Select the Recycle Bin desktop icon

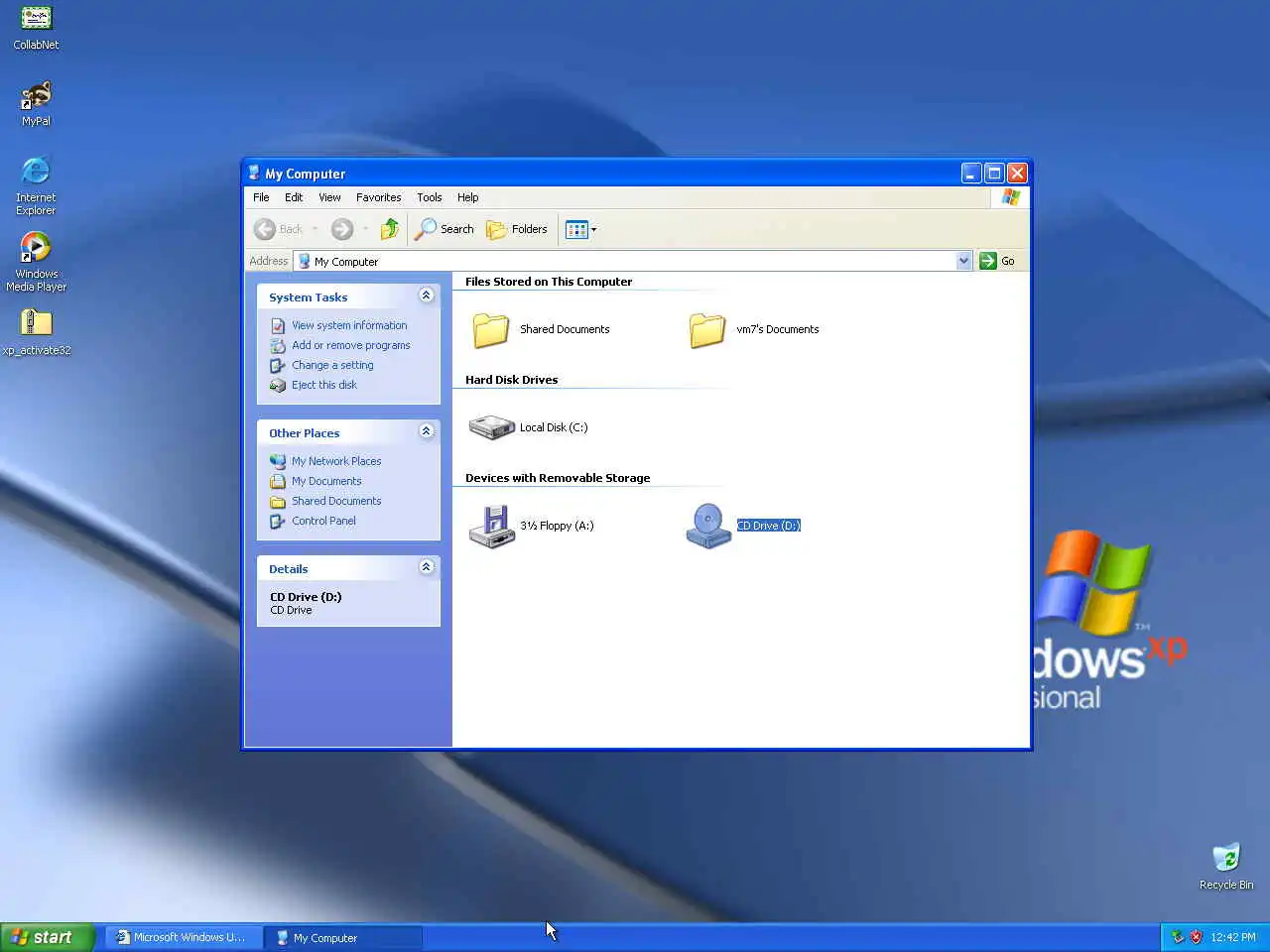(1226, 866)
